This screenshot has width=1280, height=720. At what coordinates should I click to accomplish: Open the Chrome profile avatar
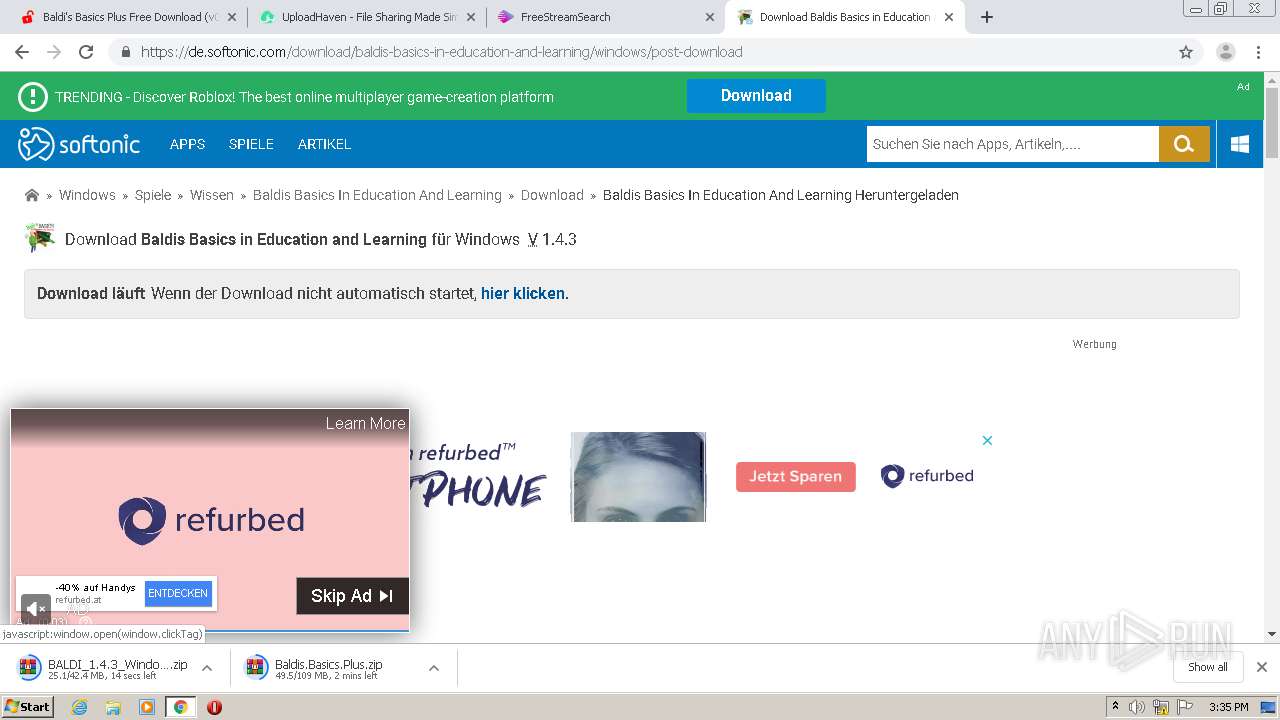tap(1226, 52)
